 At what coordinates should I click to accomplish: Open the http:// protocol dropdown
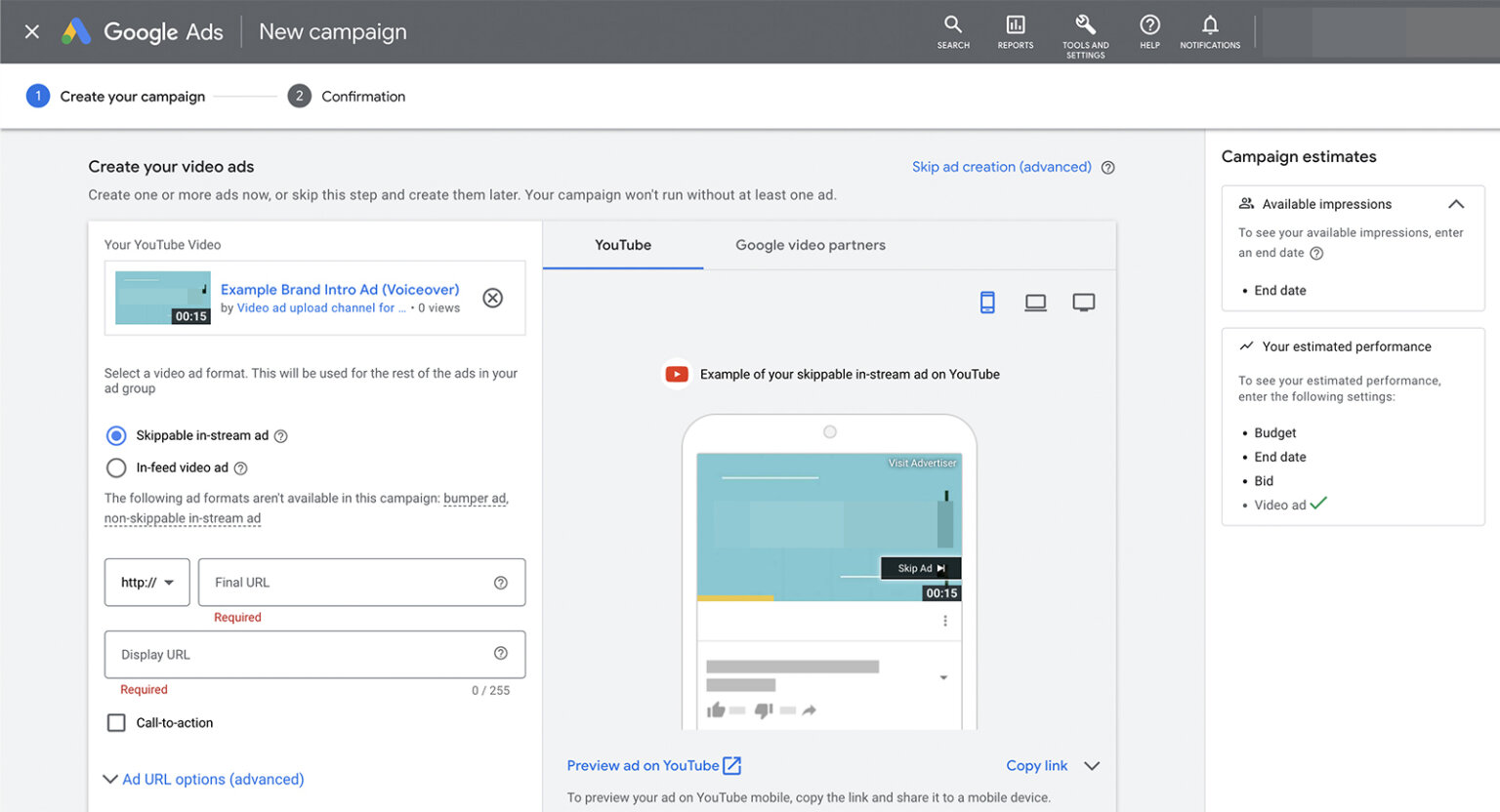[146, 582]
